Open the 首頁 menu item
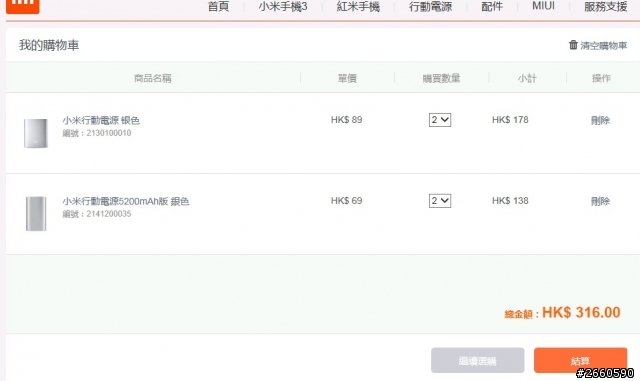Viewport: 640px width, 381px height. 218,6
